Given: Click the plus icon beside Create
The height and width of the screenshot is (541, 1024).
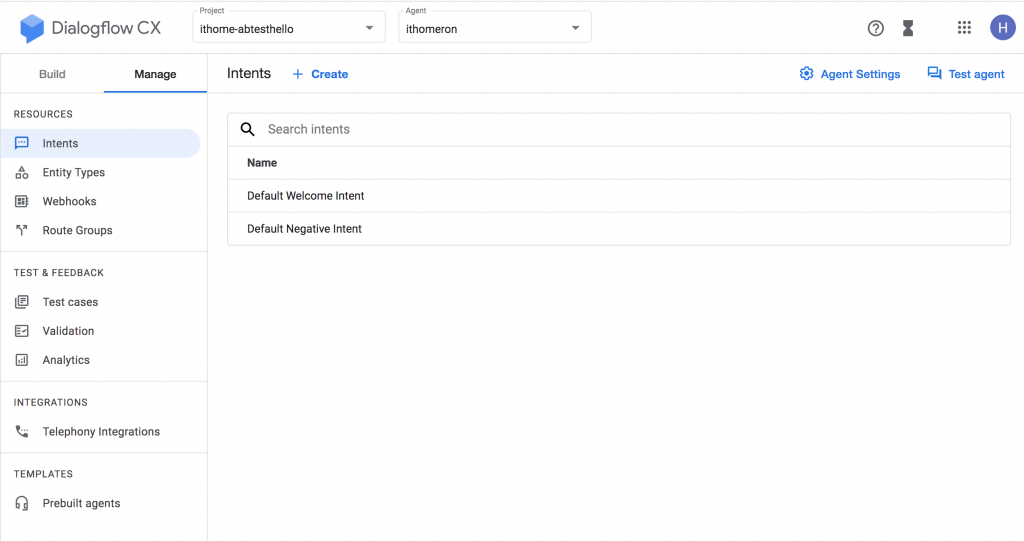Looking at the screenshot, I should pos(298,74).
